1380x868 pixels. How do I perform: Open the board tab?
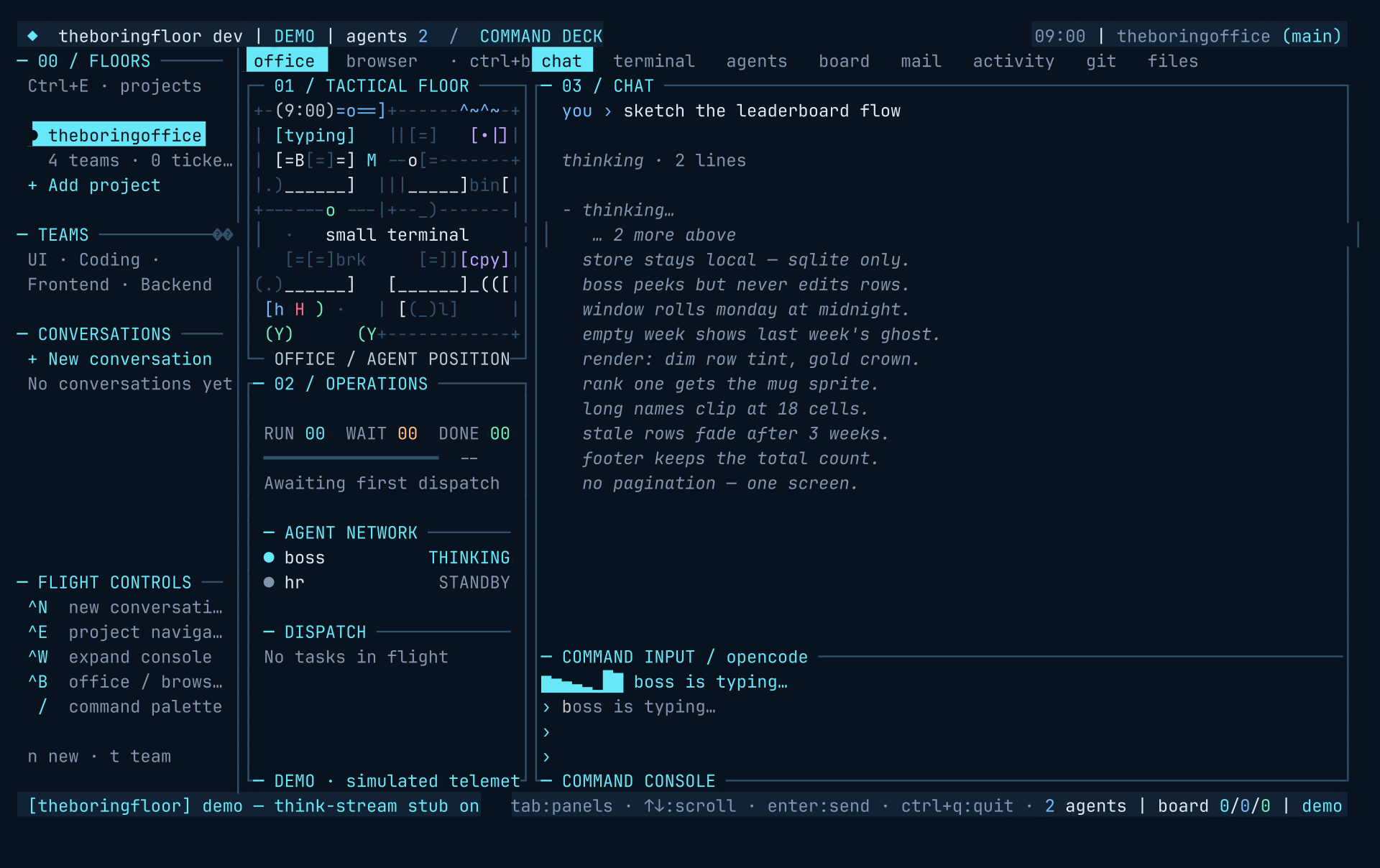845,61
